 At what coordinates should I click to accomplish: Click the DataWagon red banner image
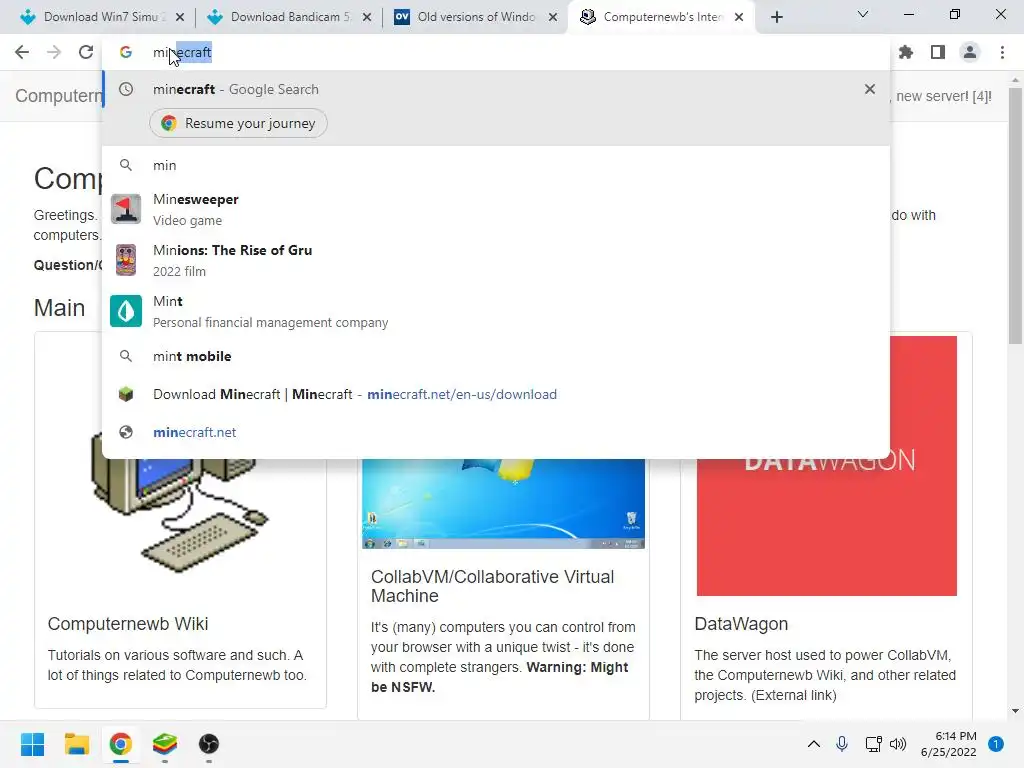[827, 528]
